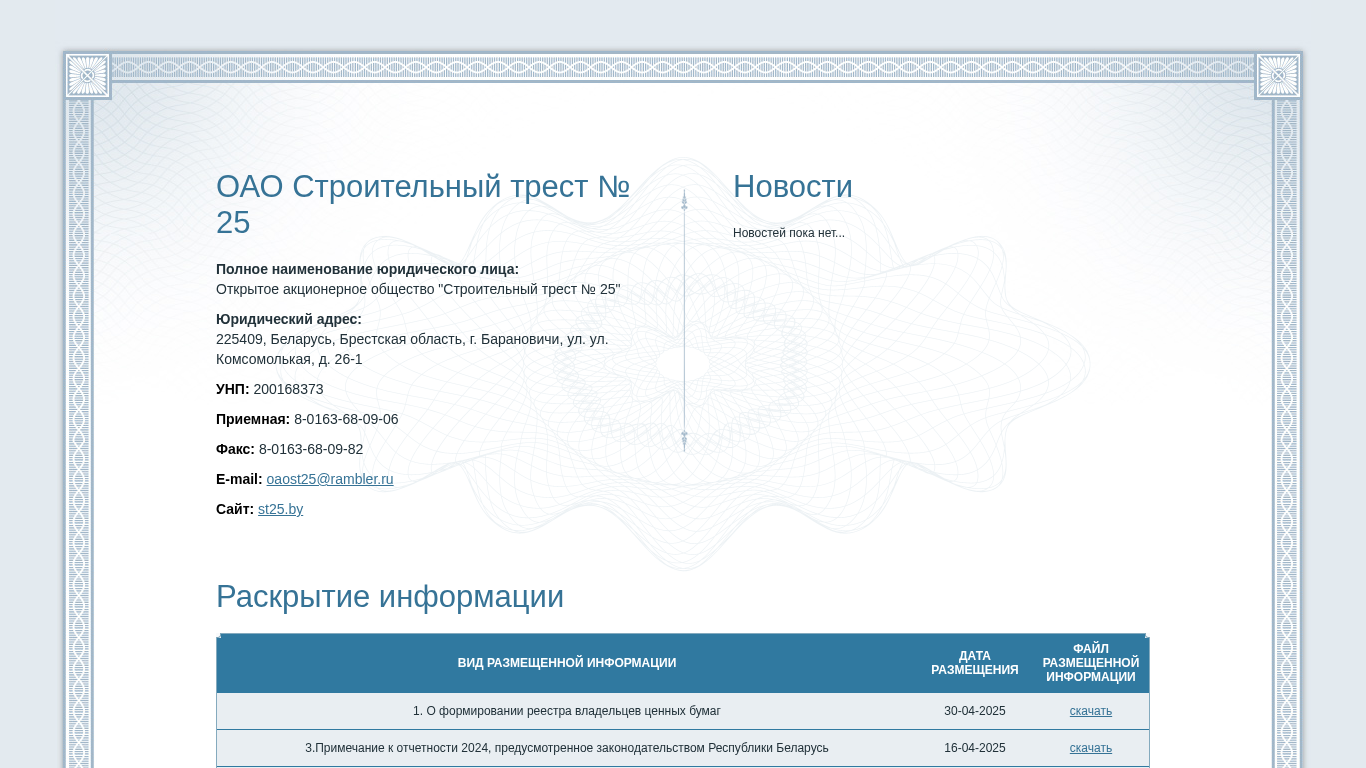
Task: Click the 'Раскрытие информации' heading
Action: pyautogui.click(x=390, y=597)
